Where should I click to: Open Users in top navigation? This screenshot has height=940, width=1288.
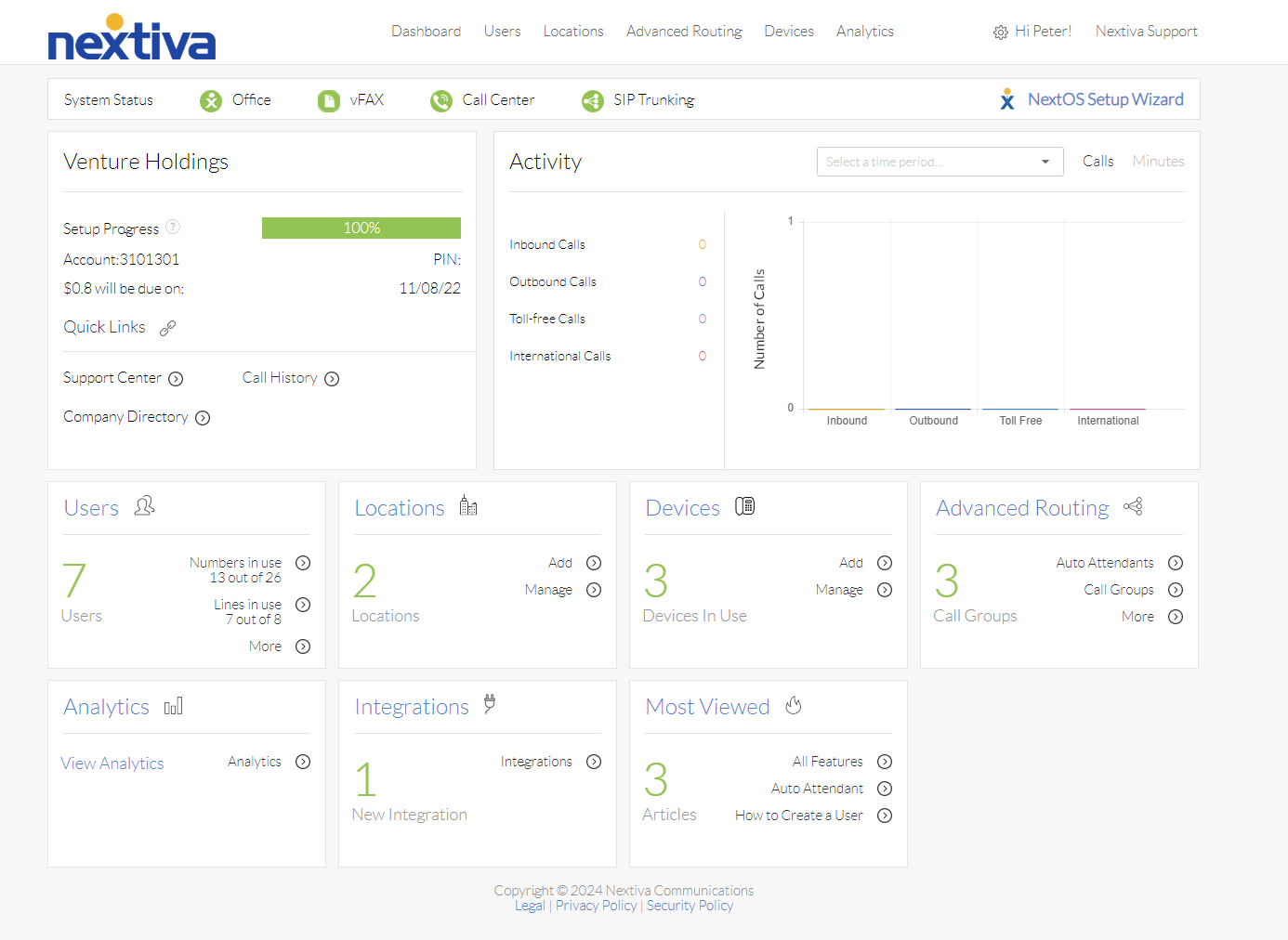click(502, 32)
